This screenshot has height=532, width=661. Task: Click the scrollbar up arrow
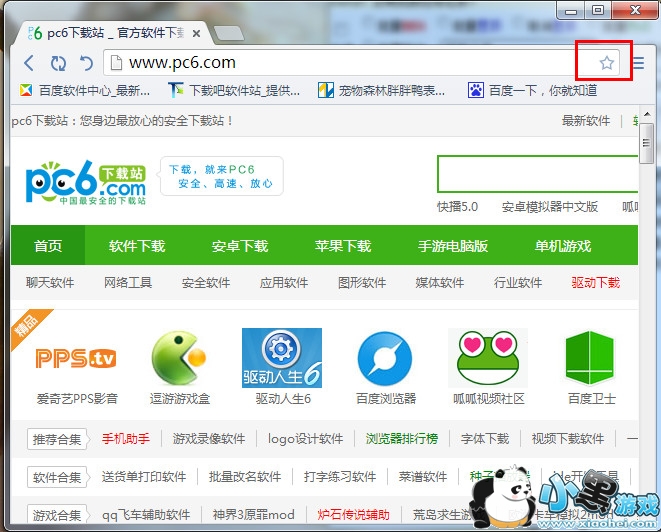click(647, 114)
